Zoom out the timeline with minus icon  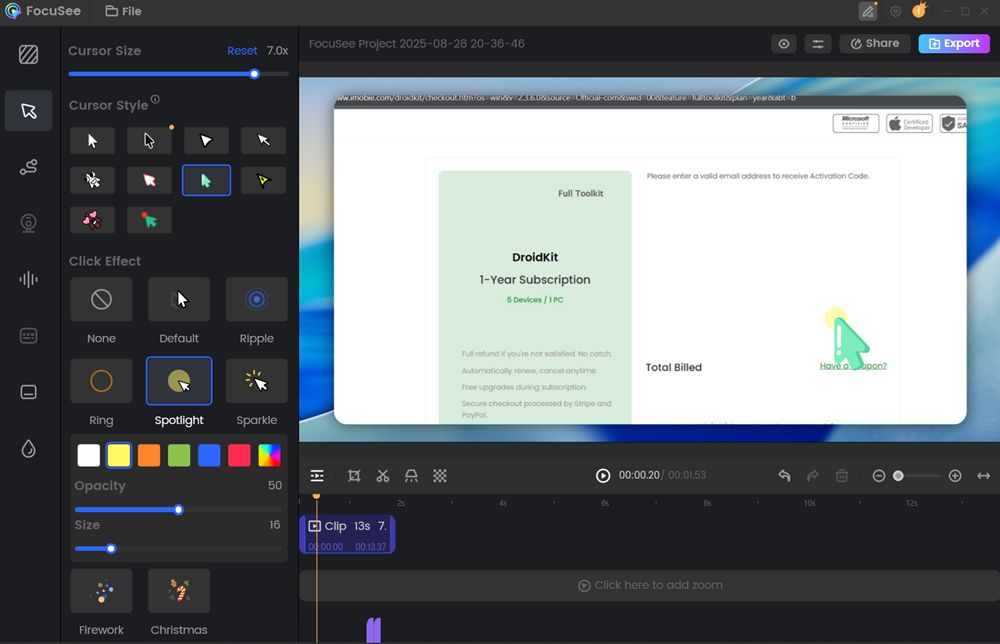[879, 476]
